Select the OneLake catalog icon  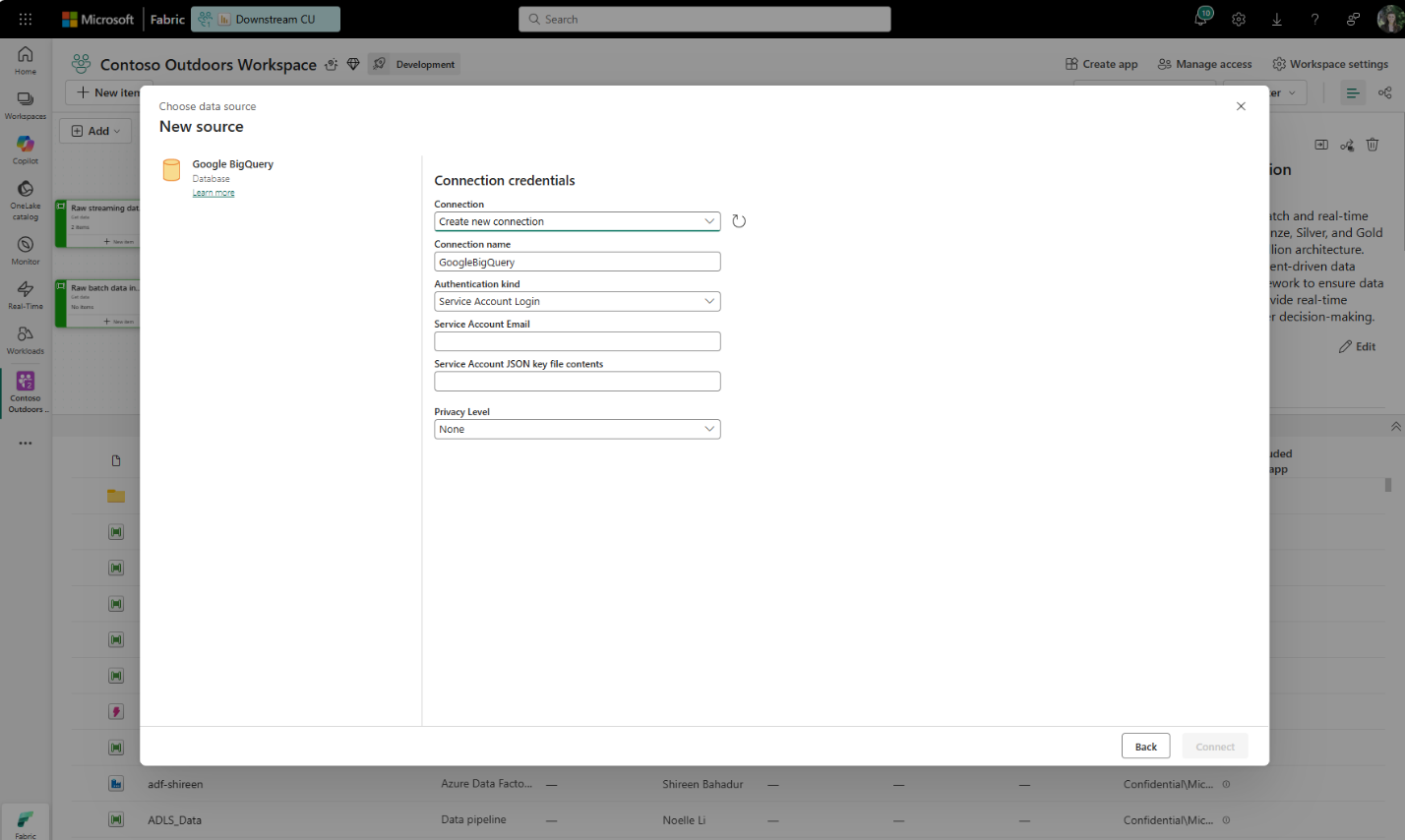coord(25,194)
